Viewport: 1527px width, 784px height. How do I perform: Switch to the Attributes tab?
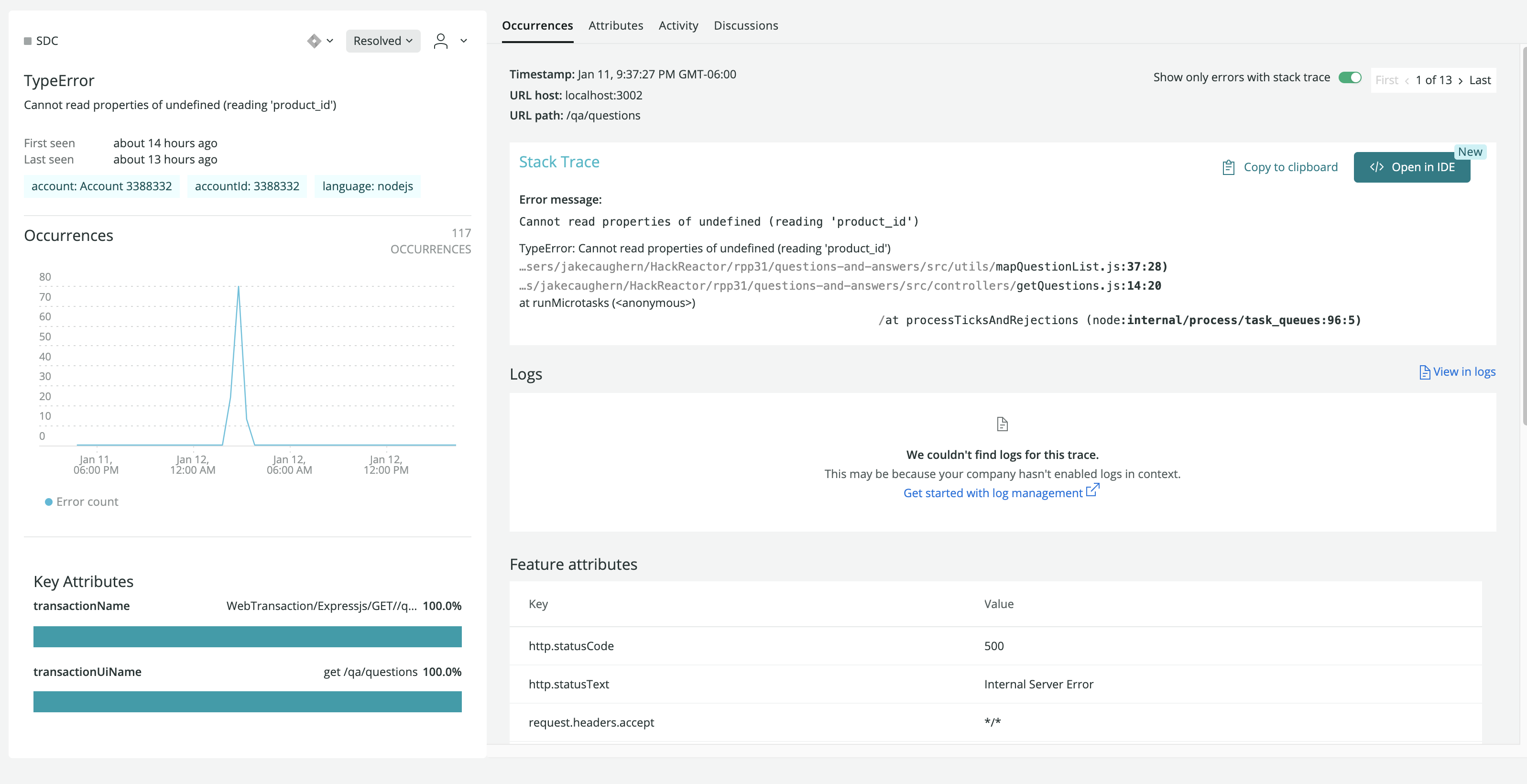[615, 25]
